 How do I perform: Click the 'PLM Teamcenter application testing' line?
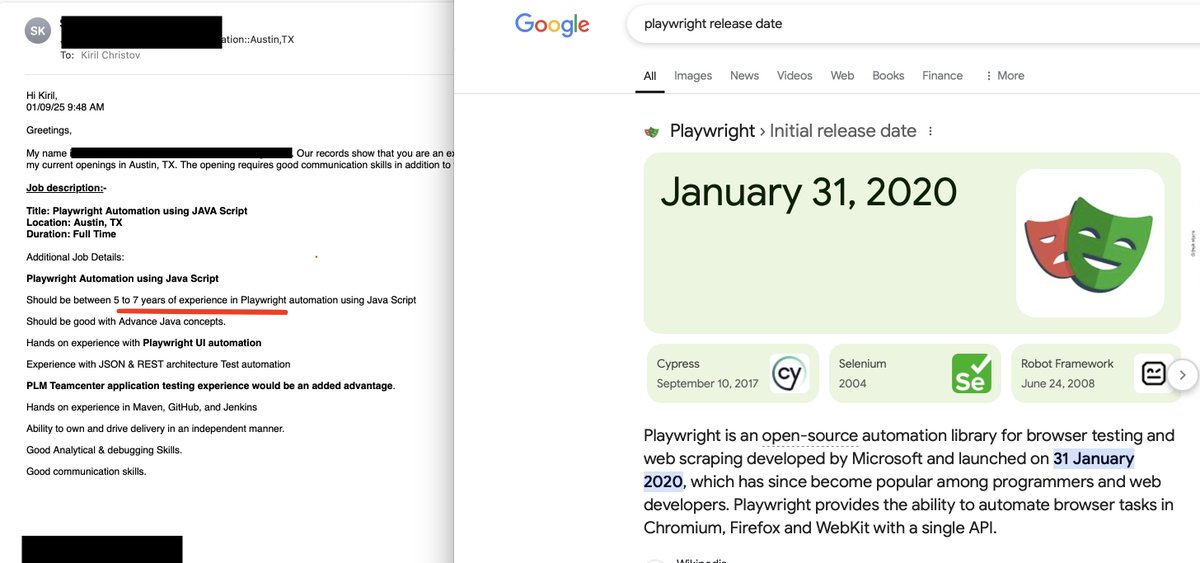click(211, 385)
